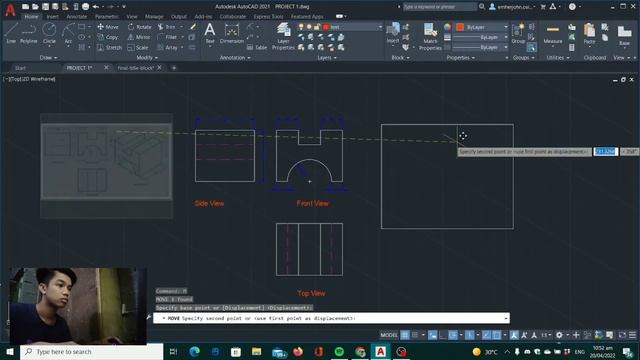Open the Home ribbon tab
Screen dimensions: 640x360
[x=31, y=17]
